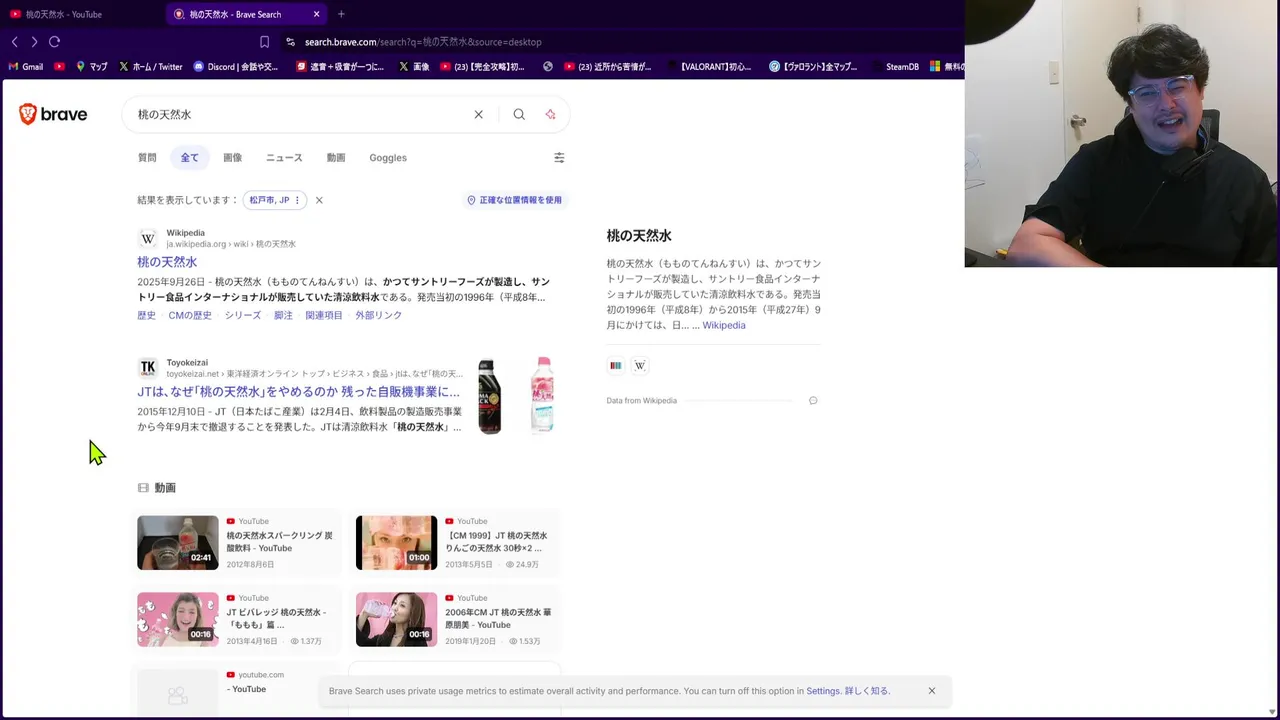Click the feedback speech bubble in the info panel
Screen dimensions: 1280x720
[x=813, y=400]
